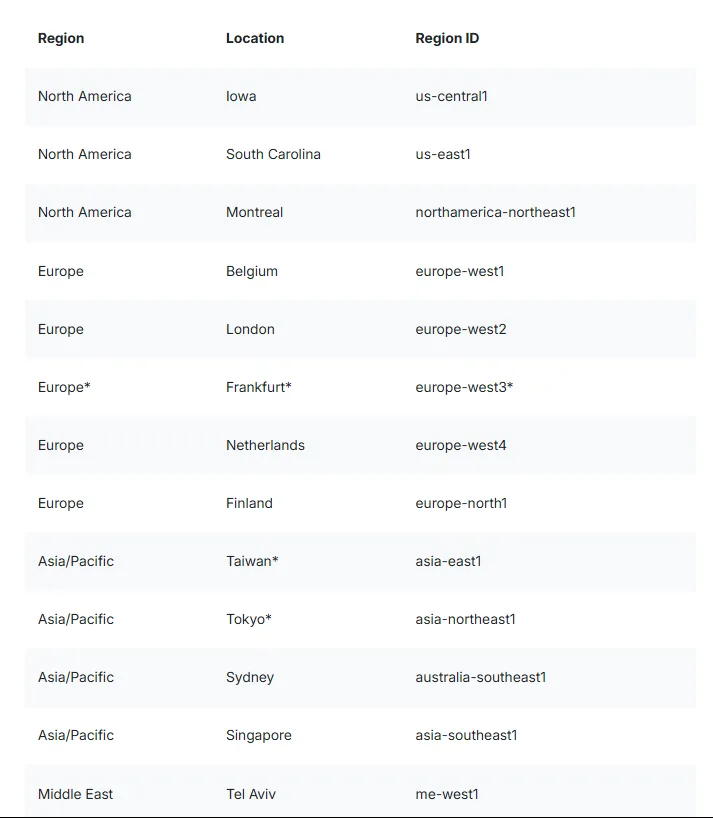
Task: Select the Taiwan* location cell
Action: [x=252, y=561]
